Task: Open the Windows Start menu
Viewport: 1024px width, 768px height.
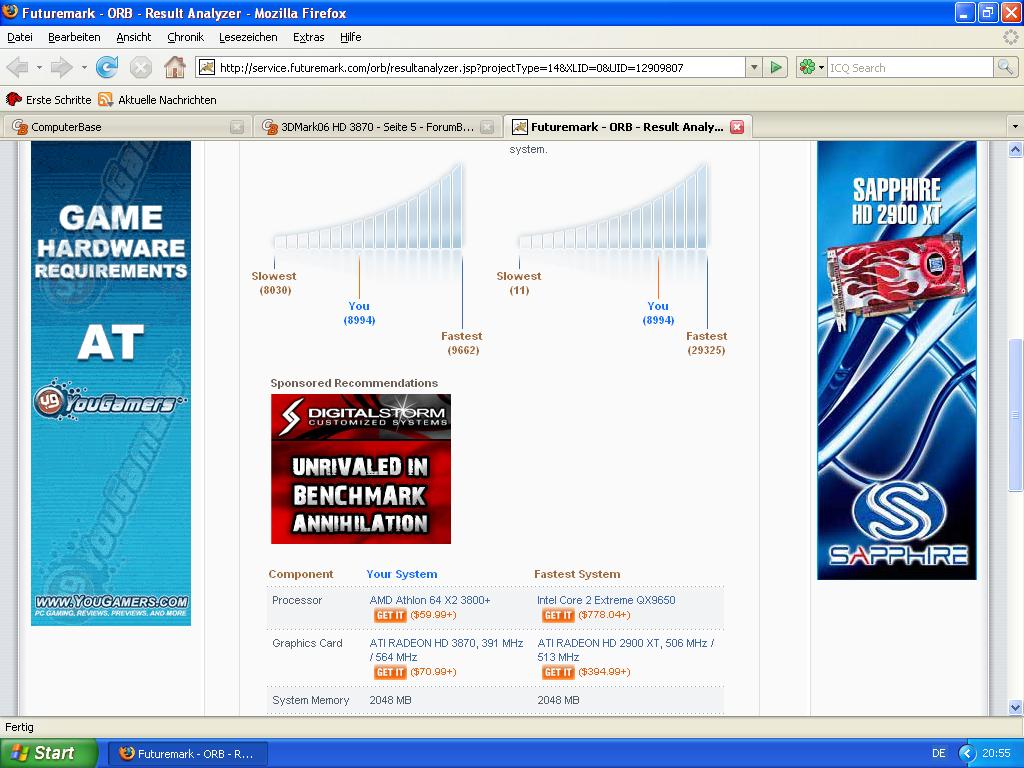Action: coord(48,753)
